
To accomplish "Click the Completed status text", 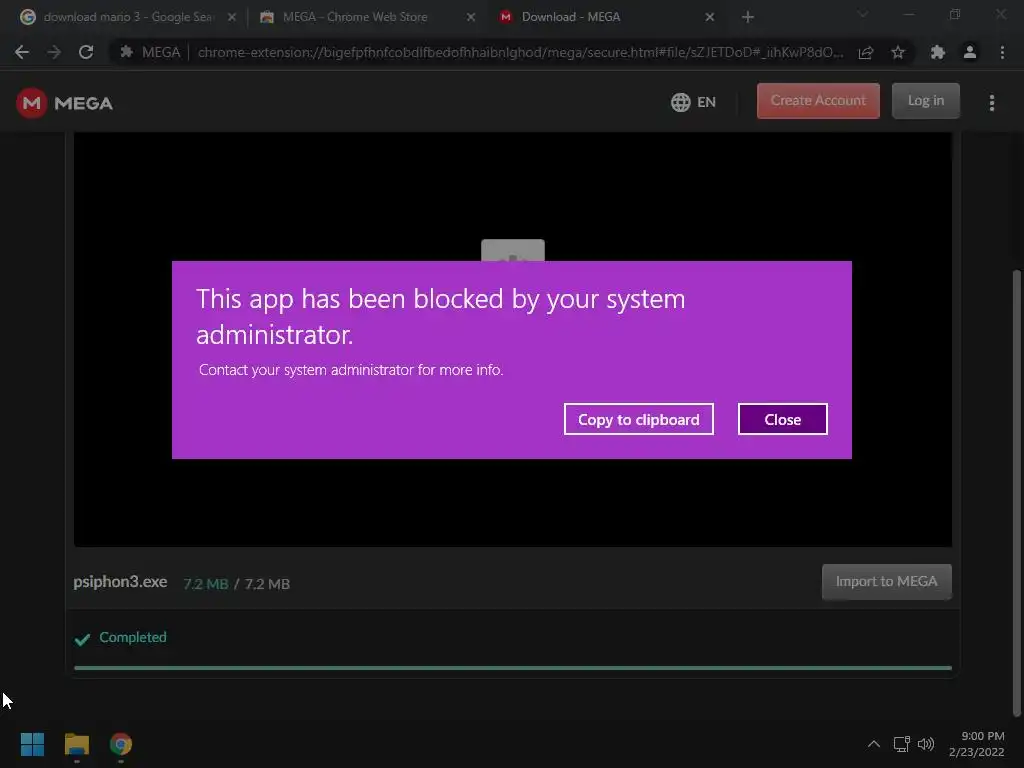I will (x=133, y=637).
